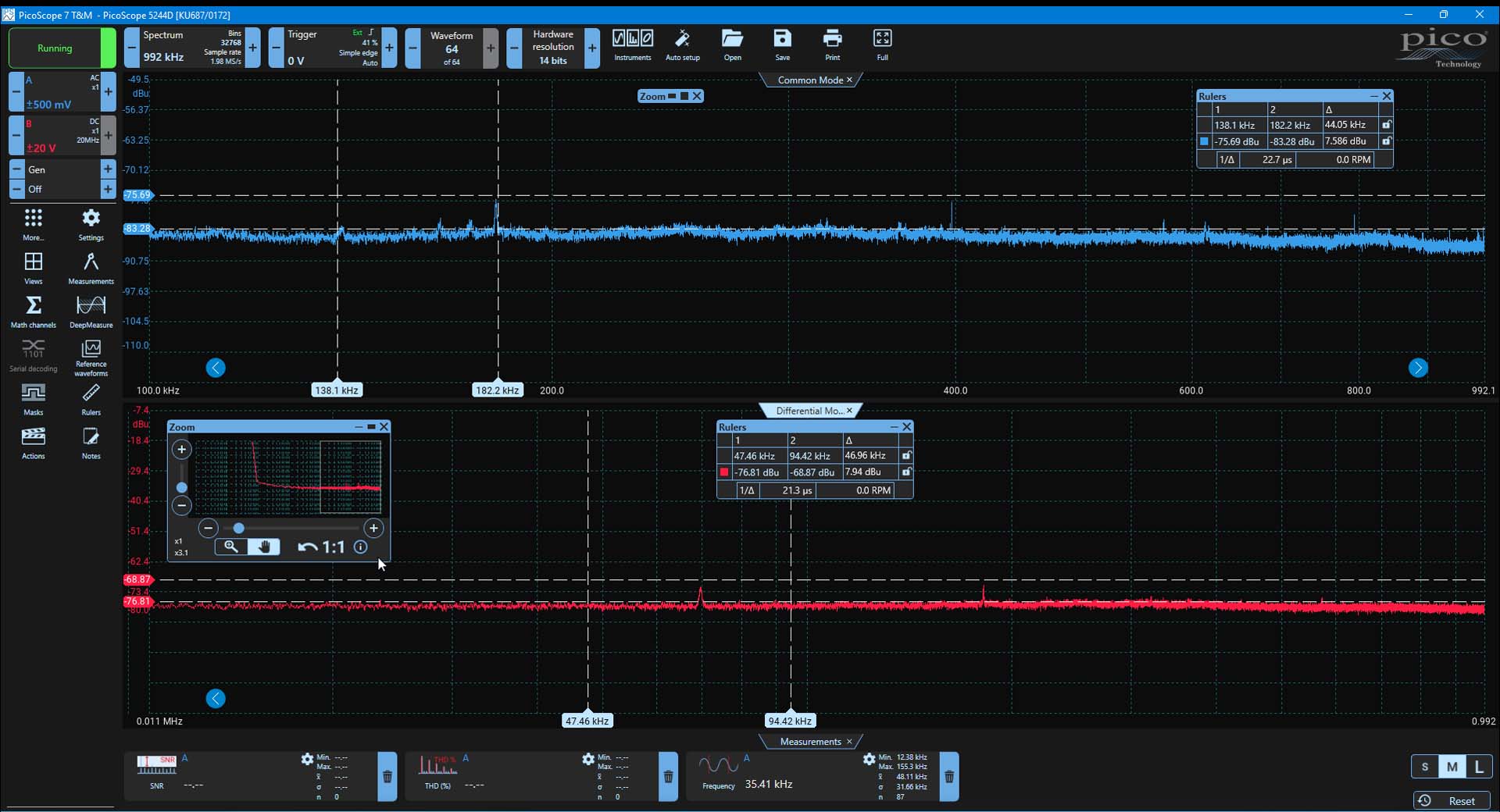Open the Waveform 64 buffer navigator
Viewport: 1500px width, 812px height.
point(452,48)
